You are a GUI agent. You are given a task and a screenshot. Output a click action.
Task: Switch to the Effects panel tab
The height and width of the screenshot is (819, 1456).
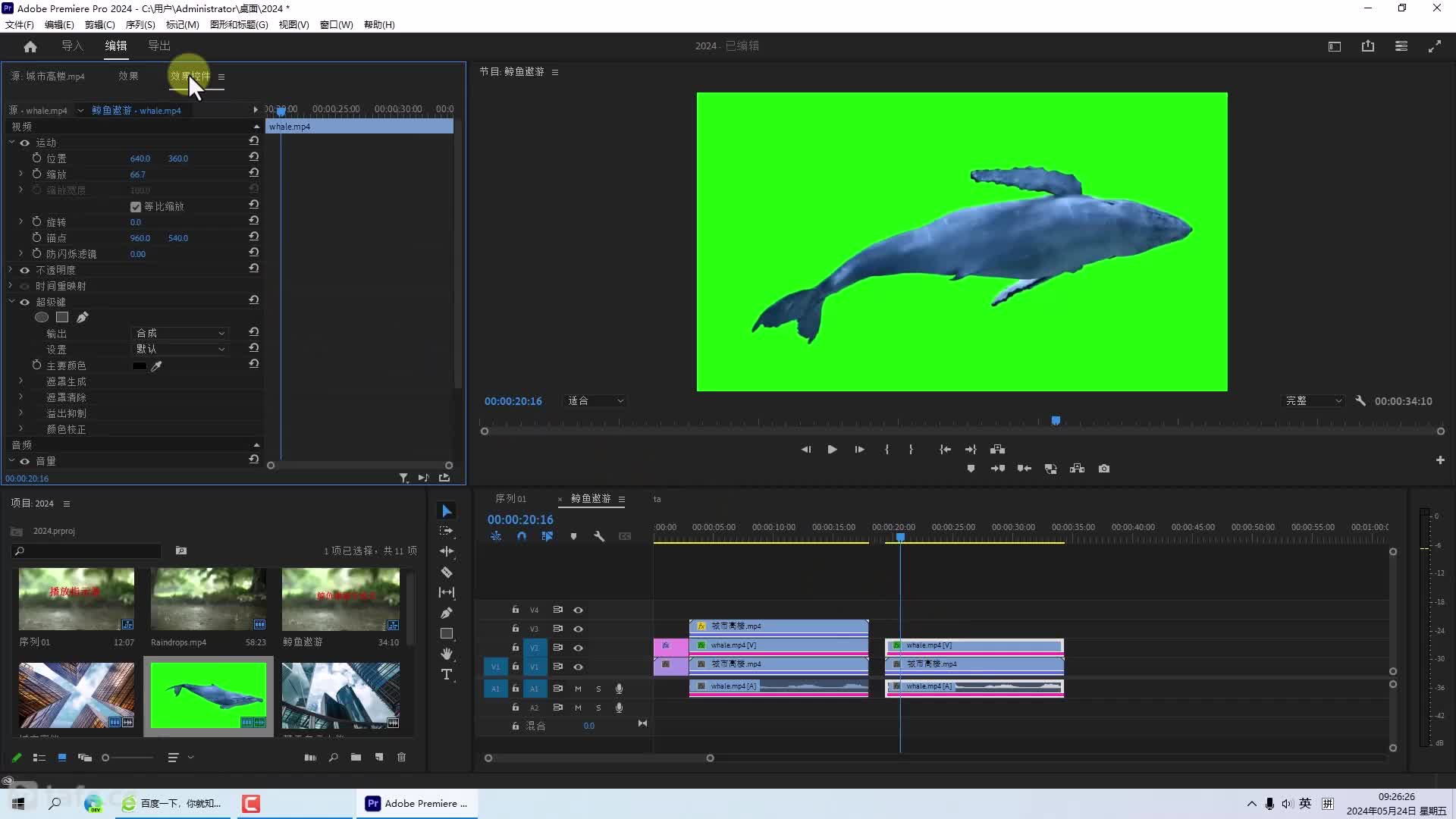128,76
